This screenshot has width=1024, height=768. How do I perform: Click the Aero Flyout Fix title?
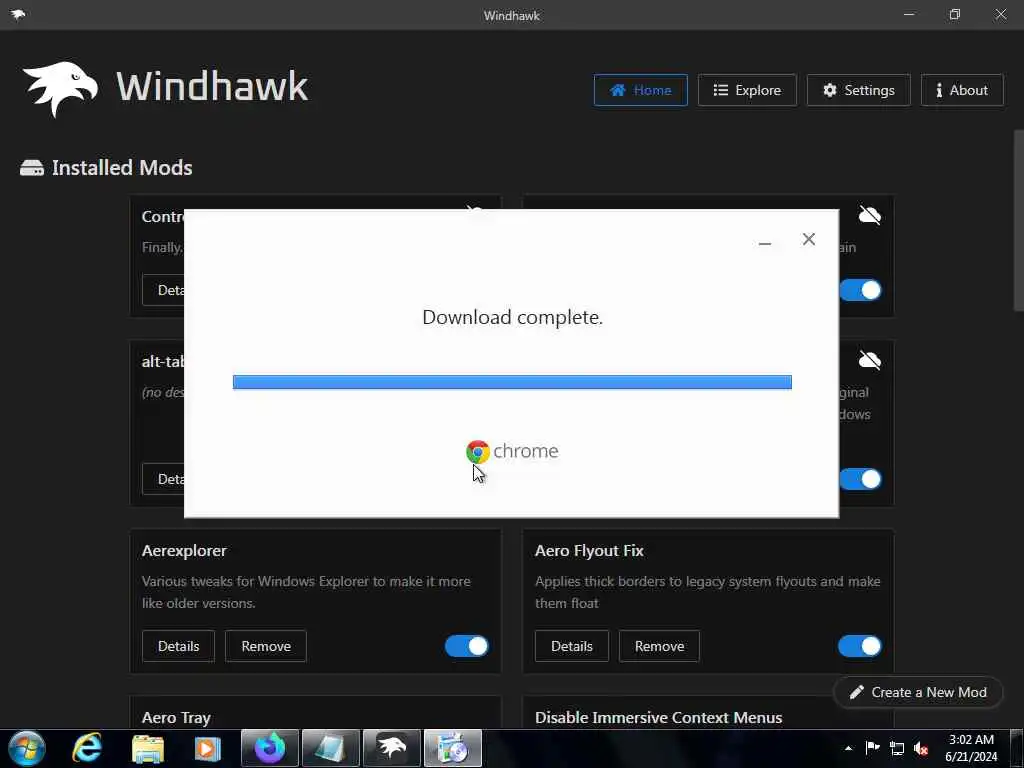[589, 551]
